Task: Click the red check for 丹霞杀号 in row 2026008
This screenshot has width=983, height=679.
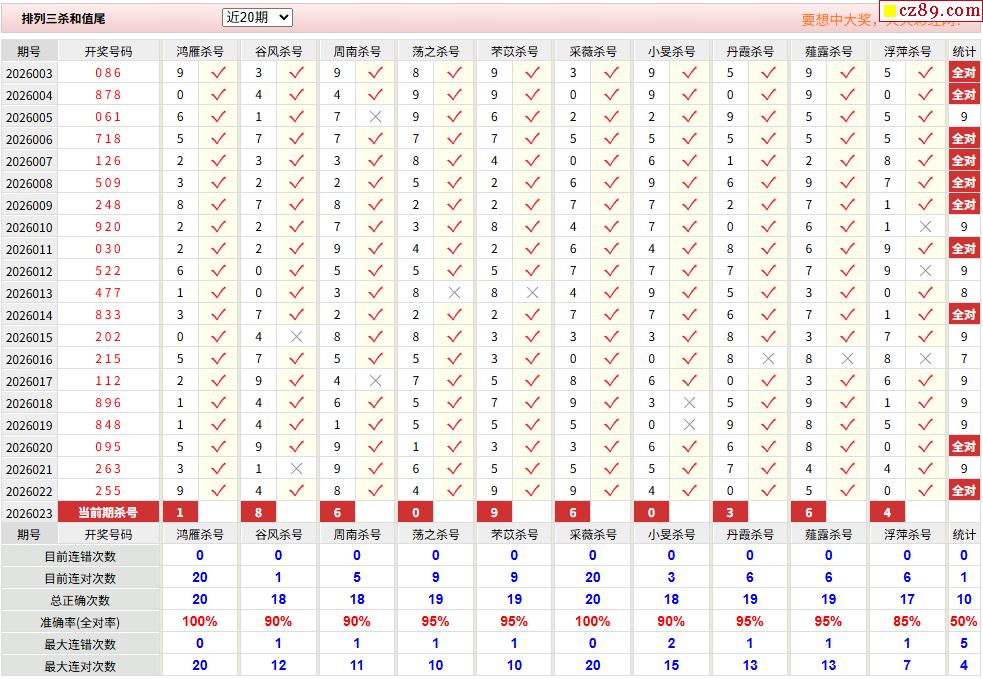Action: (x=768, y=182)
